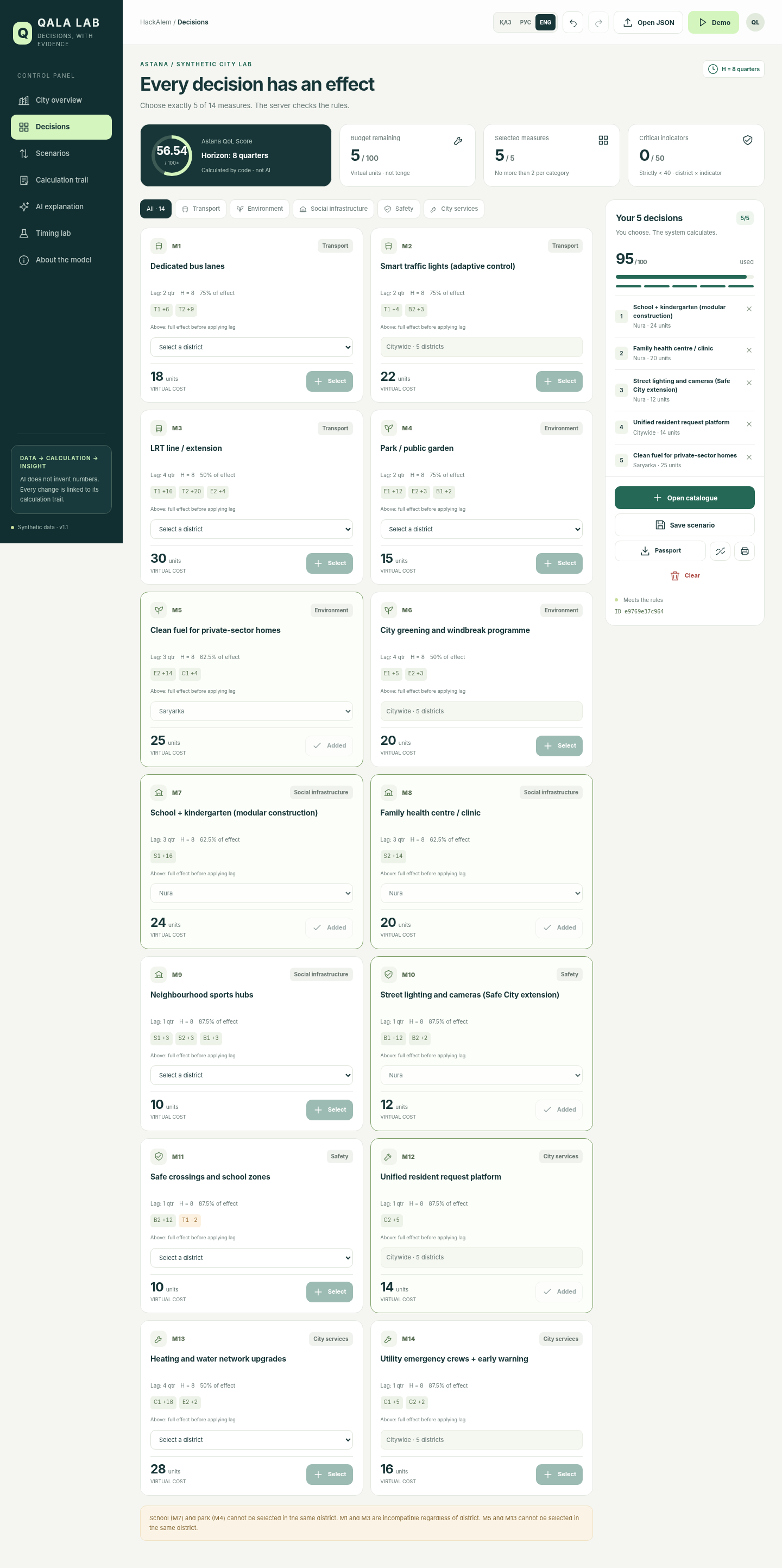
Task: Click Citywide · 5 districts field on M2 card
Action: pyautogui.click(x=481, y=347)
